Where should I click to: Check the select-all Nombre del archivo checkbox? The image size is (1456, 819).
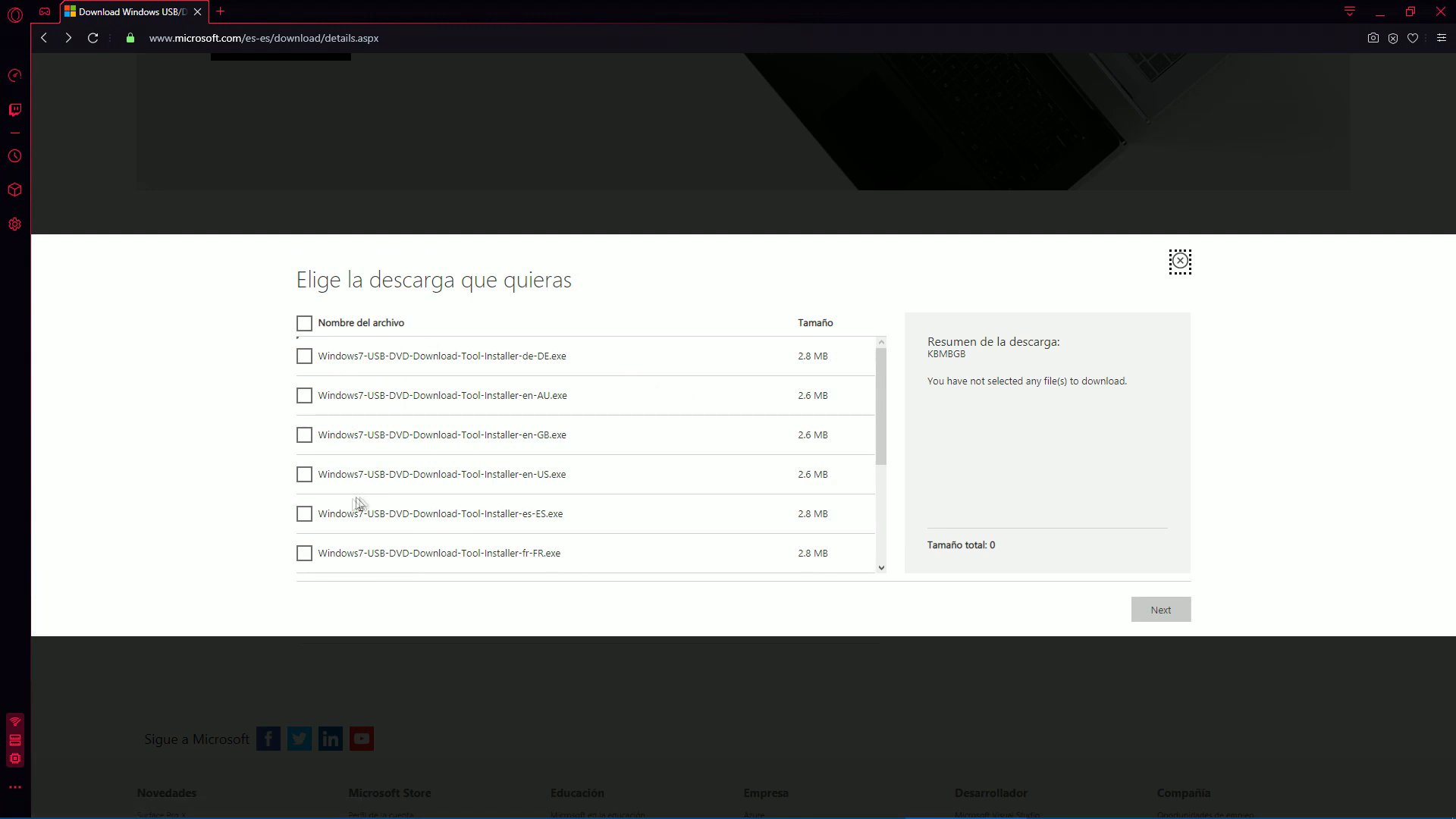click(304, 324)
